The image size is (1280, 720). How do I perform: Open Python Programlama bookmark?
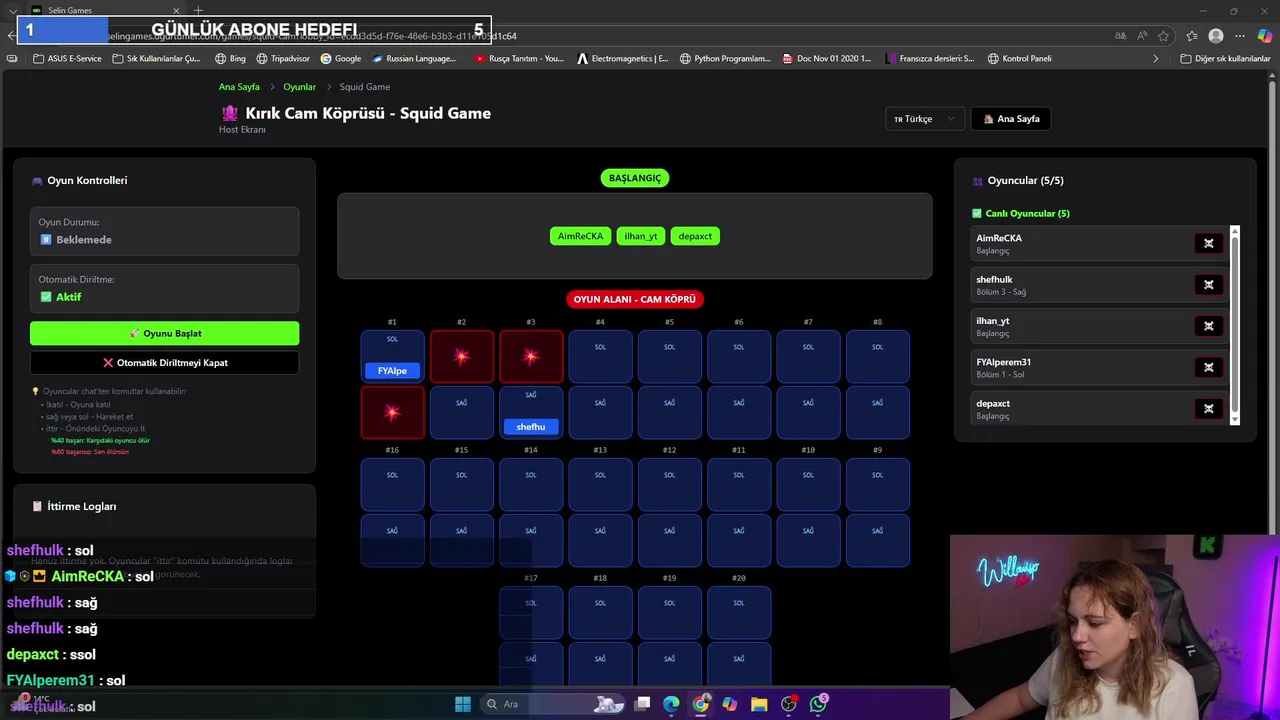[x=725, y=59]
